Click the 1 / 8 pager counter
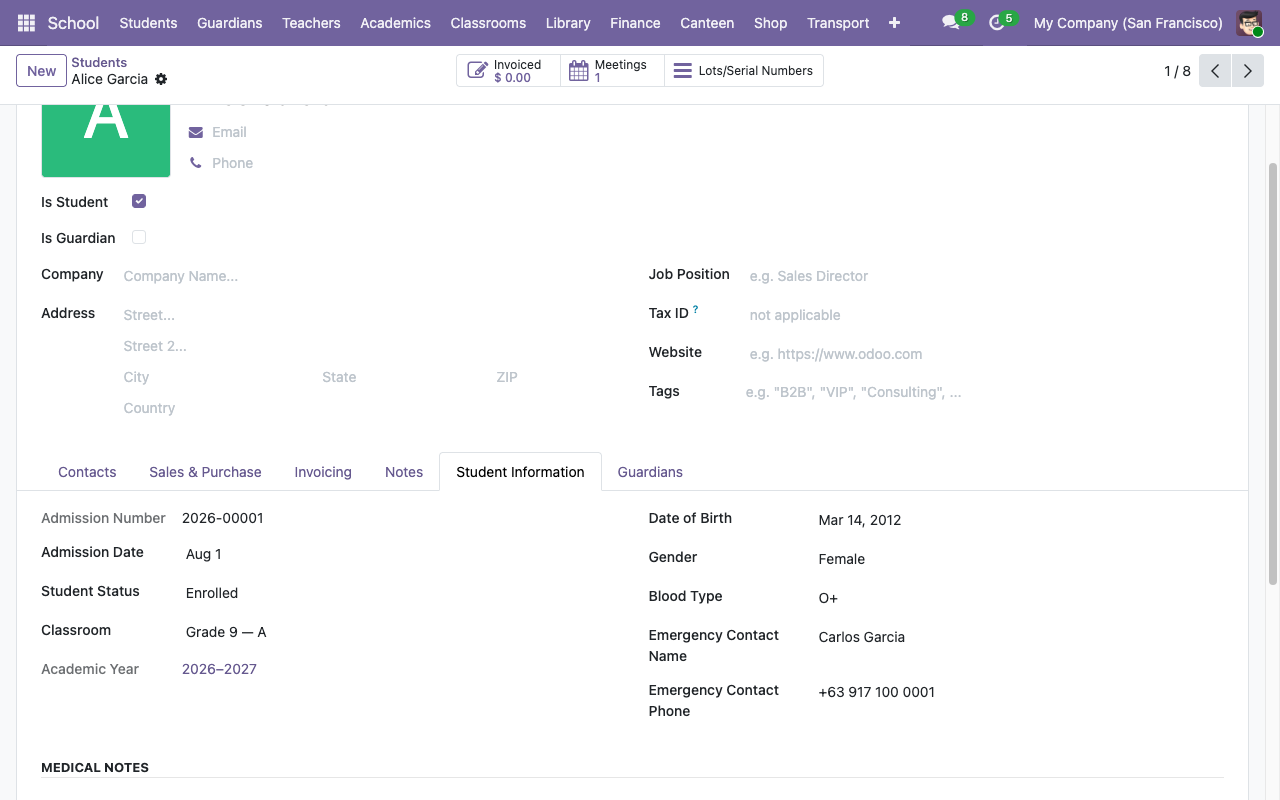This screenshot has height=800, width=1280. pyautogui.click(x=1177, y=71)
